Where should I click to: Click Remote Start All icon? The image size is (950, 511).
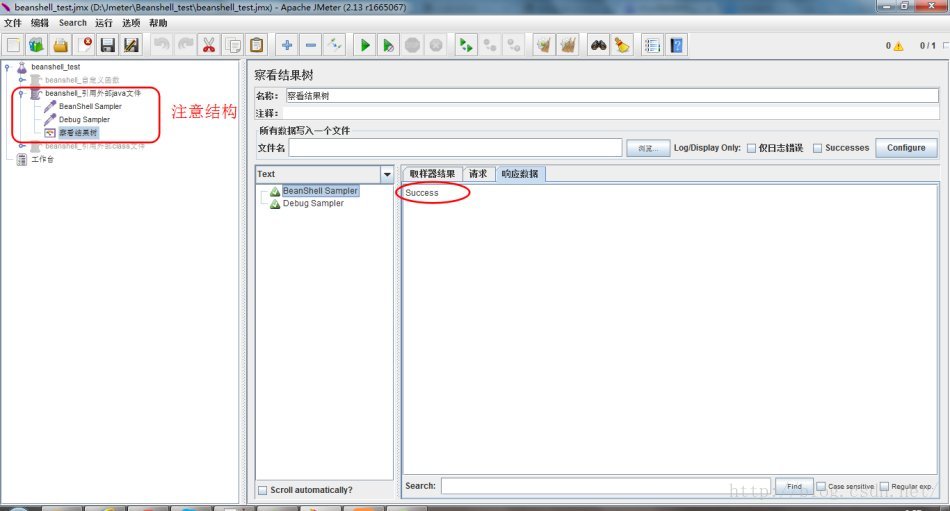pos(466,45)
